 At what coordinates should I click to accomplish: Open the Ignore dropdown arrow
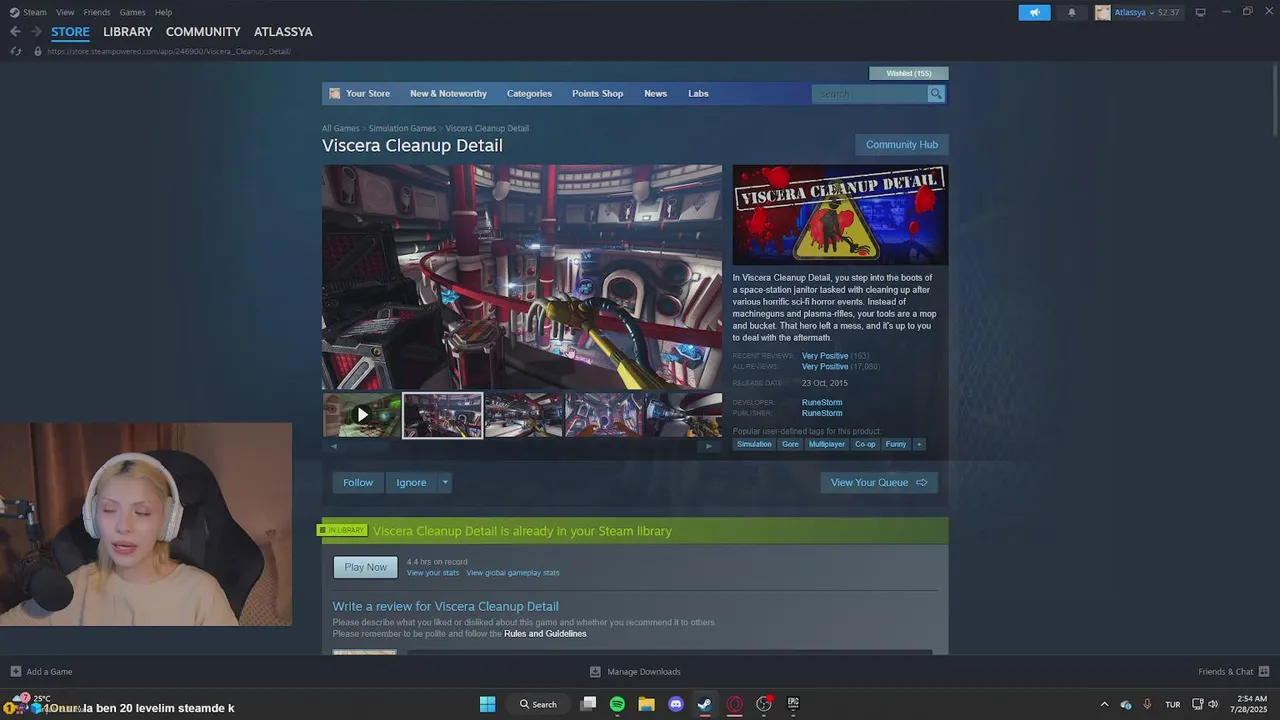tap(445, 482)
